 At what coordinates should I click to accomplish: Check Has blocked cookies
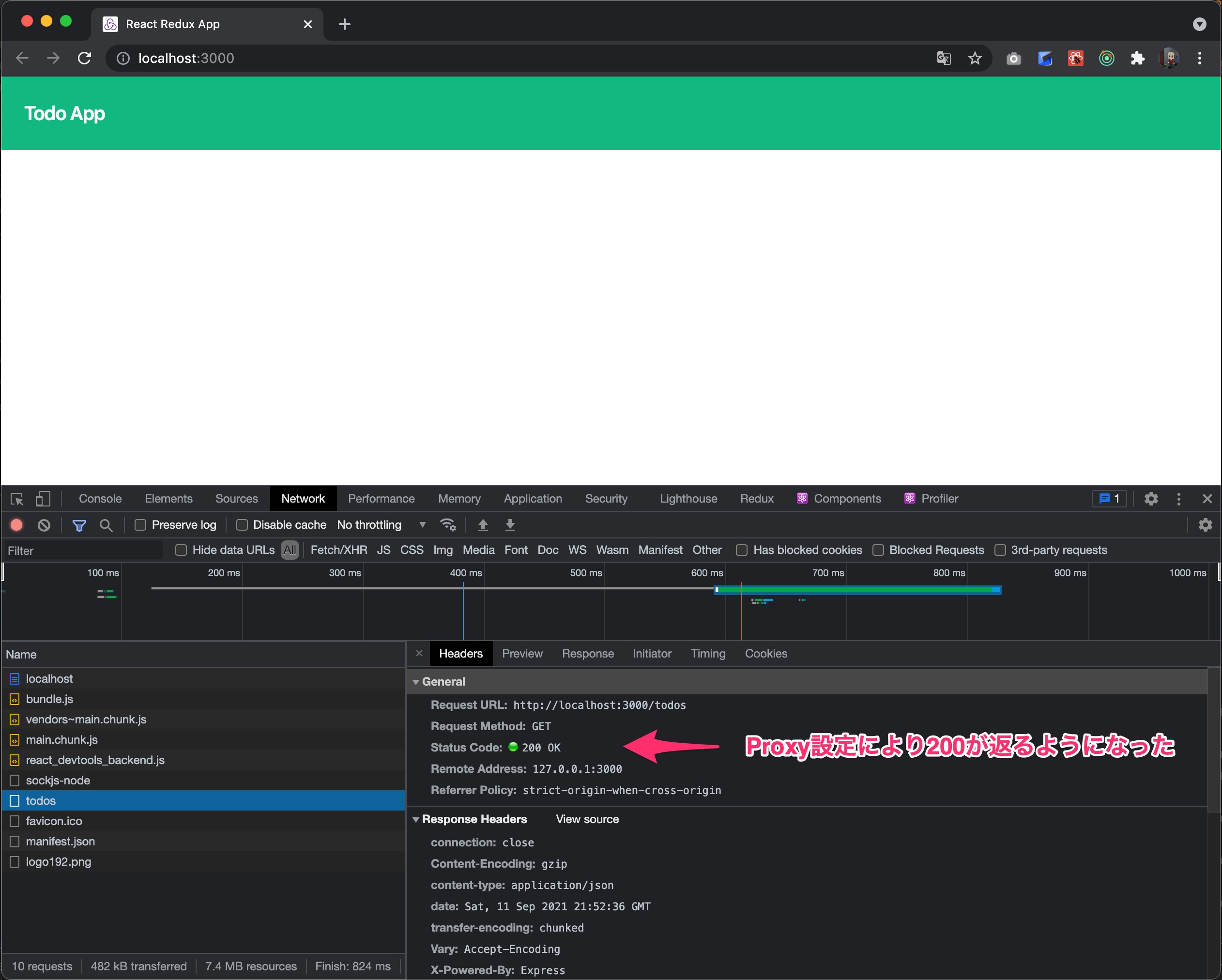(741, 550)
